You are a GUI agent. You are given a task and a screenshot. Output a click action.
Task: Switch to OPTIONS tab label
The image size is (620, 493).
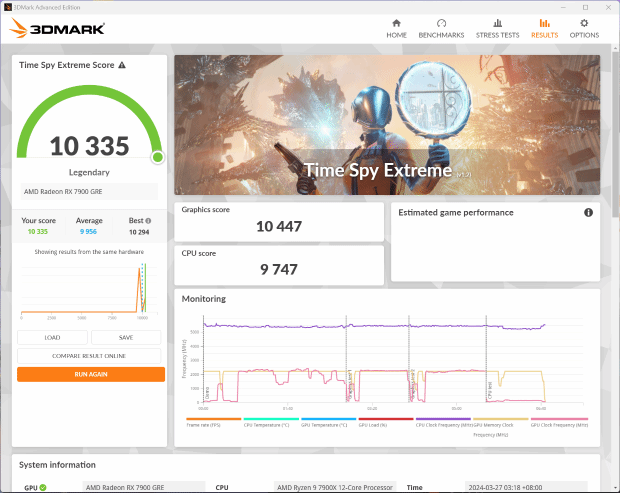[x=584, y=35]
